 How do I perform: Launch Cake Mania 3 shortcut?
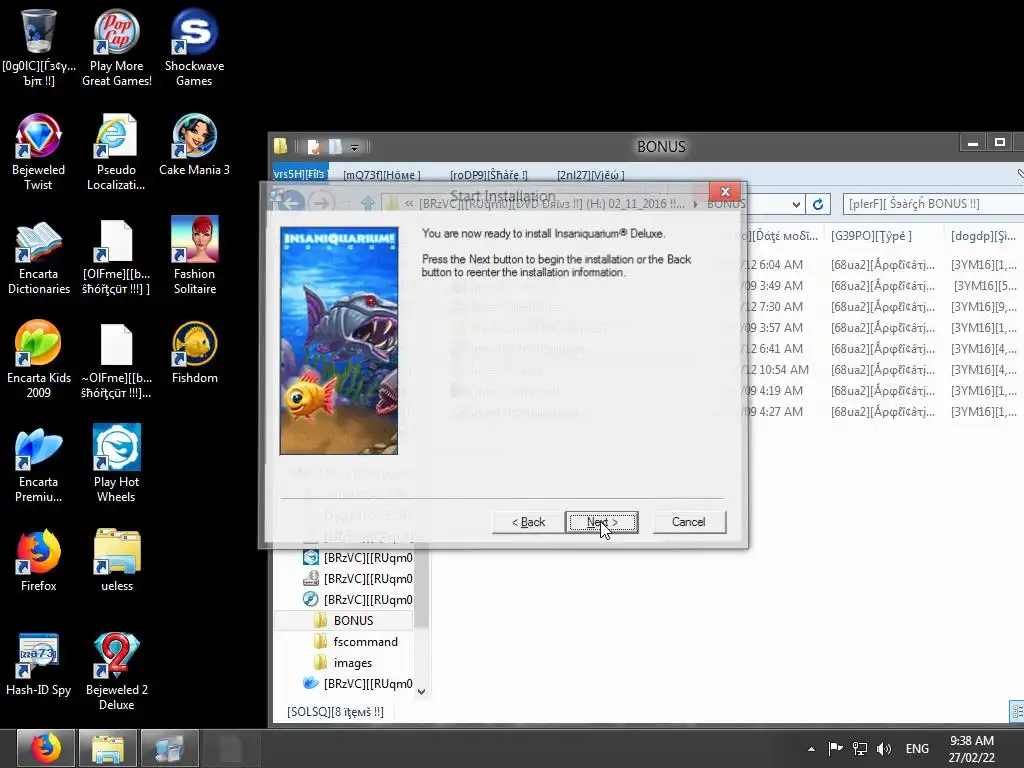click(194, 145)
